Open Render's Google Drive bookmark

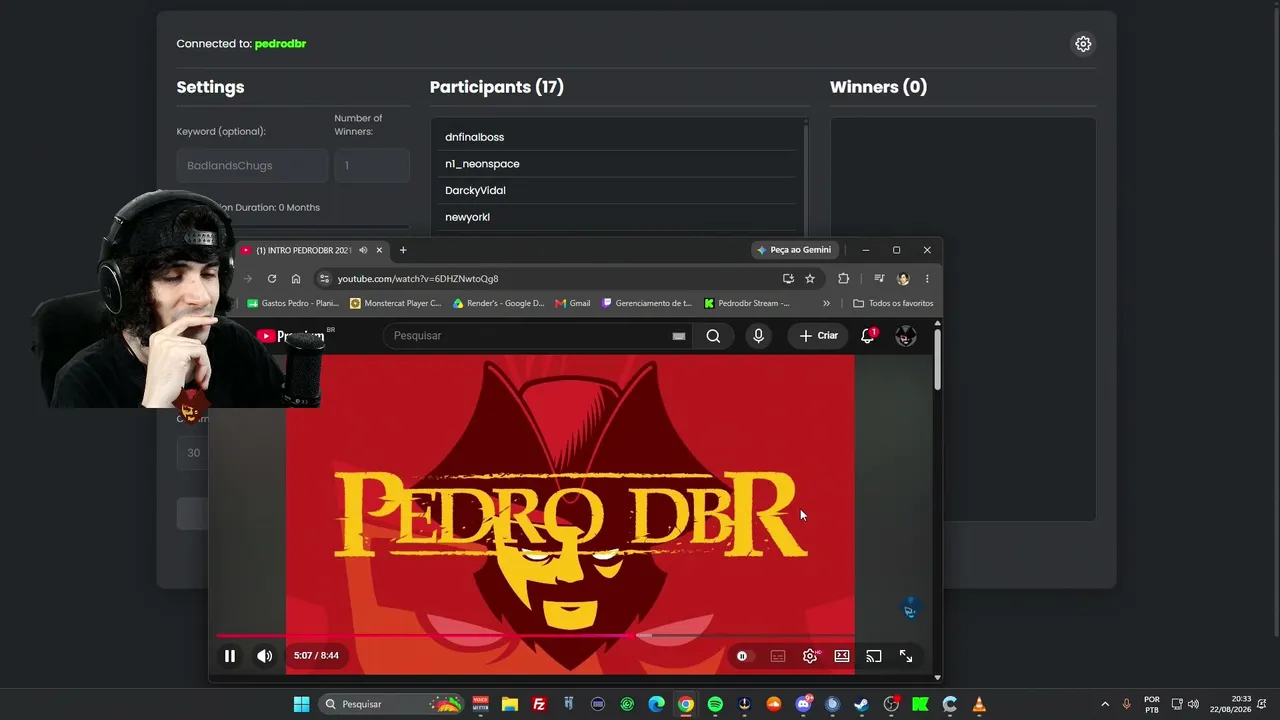498,303
